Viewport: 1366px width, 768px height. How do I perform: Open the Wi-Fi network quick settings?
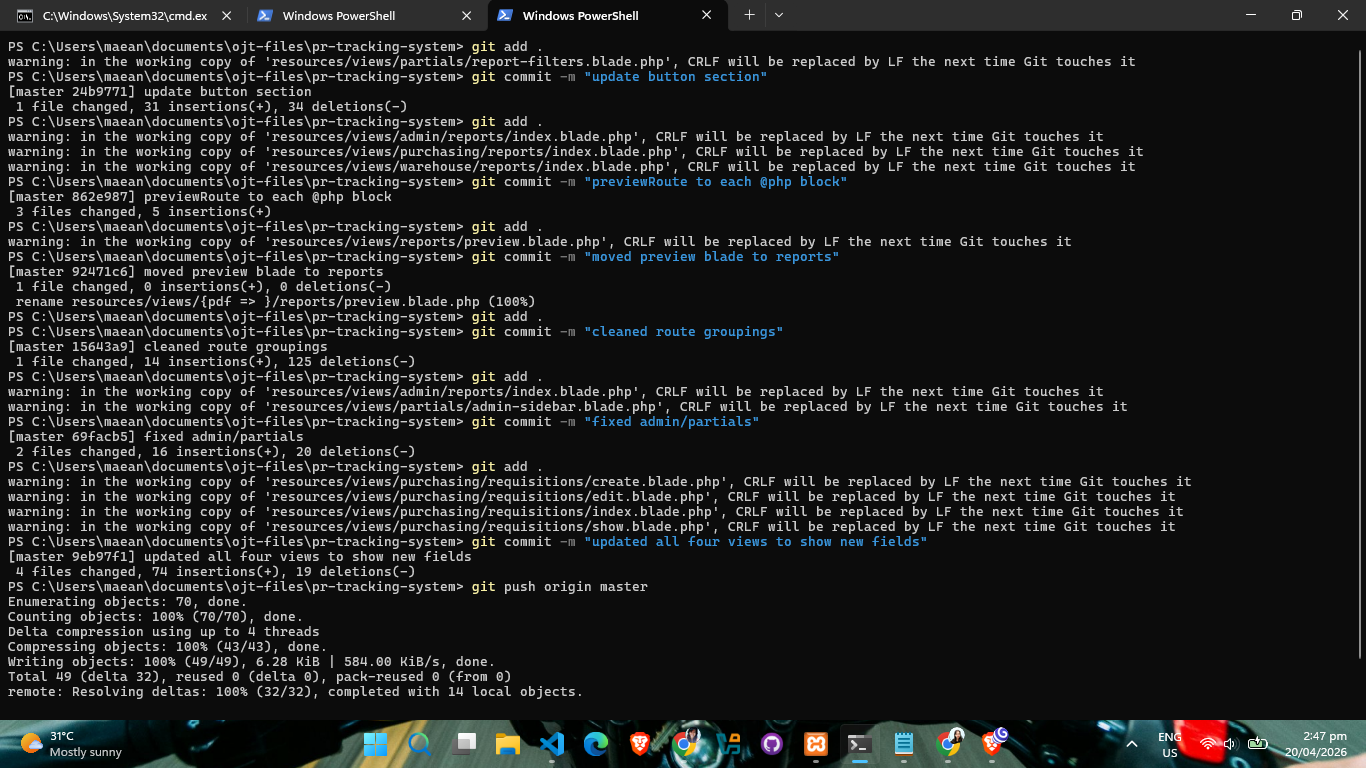click(1208, 744)
